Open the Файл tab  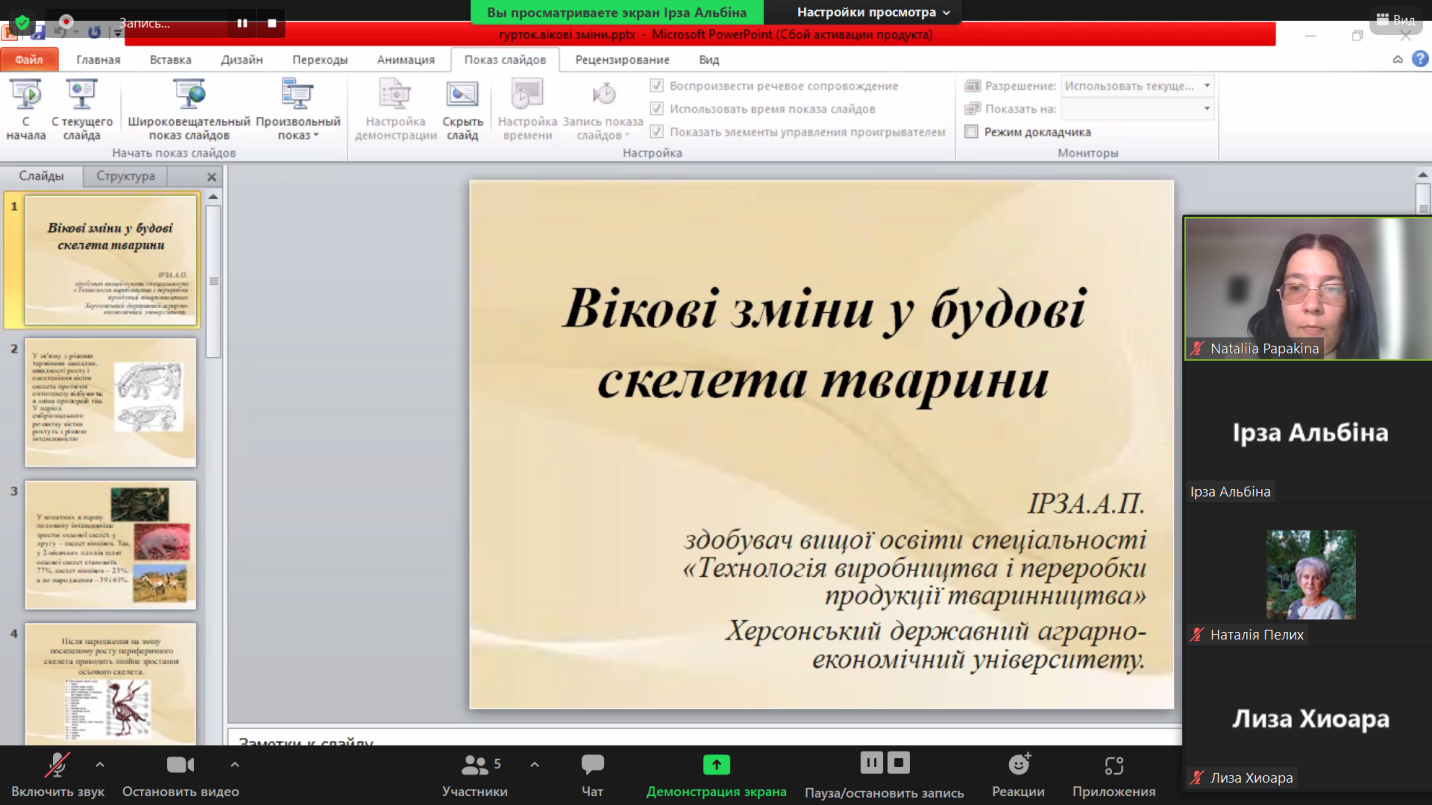click(x=29, y=60)
